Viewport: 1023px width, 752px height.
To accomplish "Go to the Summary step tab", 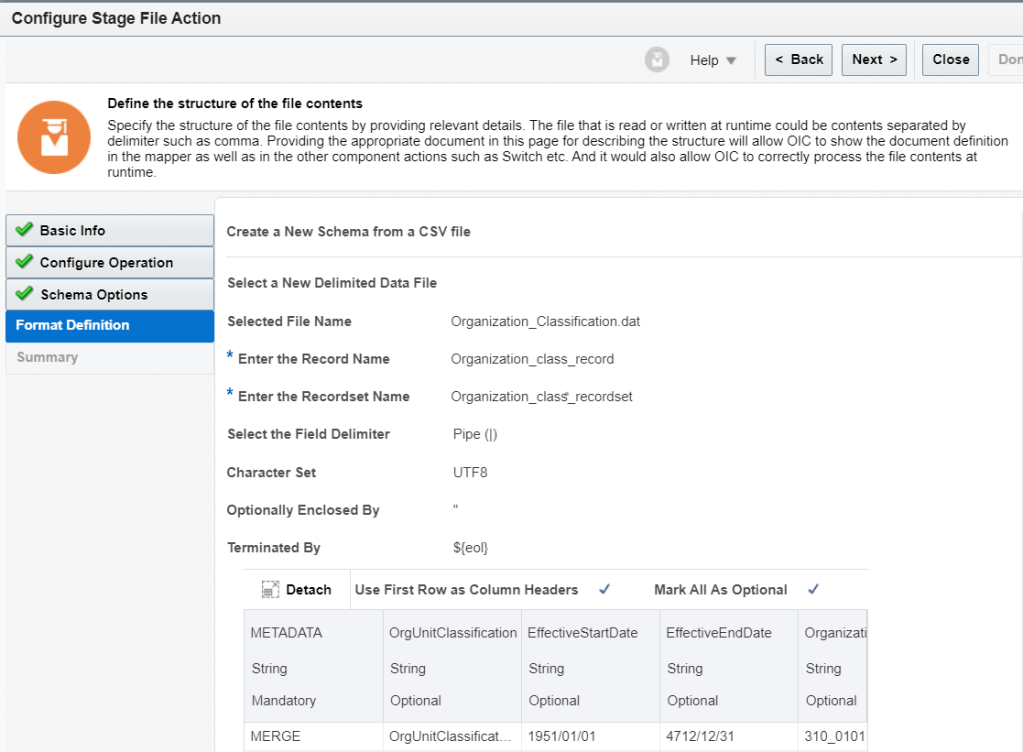I will pos(47,357).
